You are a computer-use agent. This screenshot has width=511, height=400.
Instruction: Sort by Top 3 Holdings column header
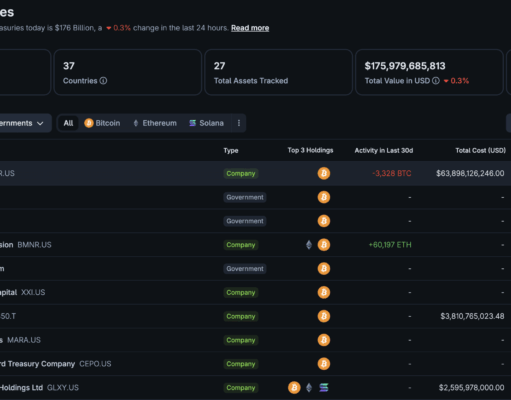pyautogui.click(x=310, y=150)
